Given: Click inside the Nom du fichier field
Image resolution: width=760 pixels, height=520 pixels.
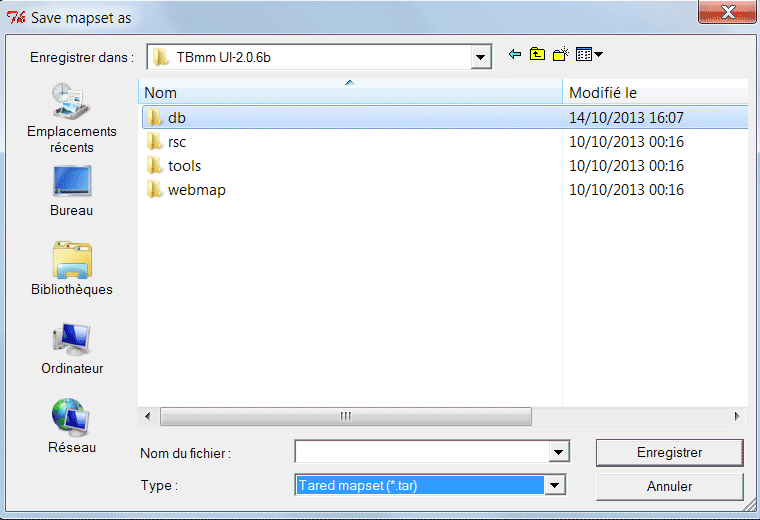Looking at the screenshot, I should click(x=422, y=453).
